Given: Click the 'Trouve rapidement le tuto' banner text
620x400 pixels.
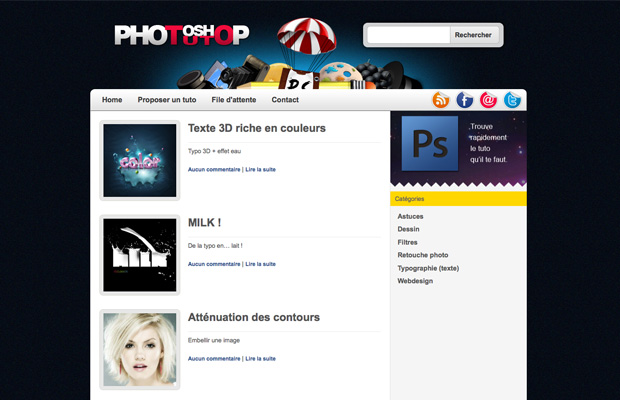Looking at the screenshot, I should point(488,143).
